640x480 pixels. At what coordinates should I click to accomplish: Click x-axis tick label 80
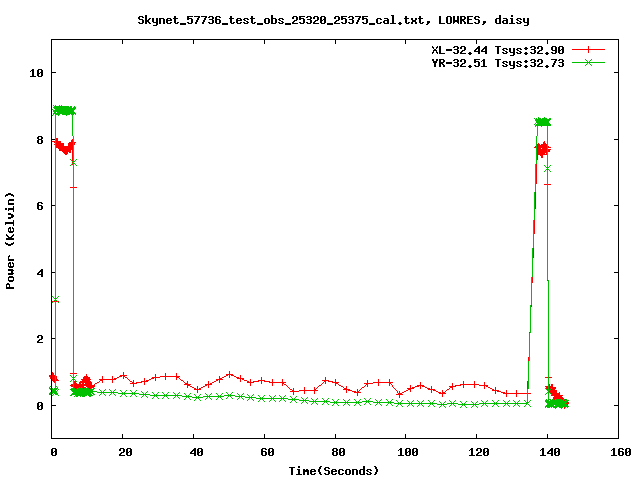click(338, 452)
